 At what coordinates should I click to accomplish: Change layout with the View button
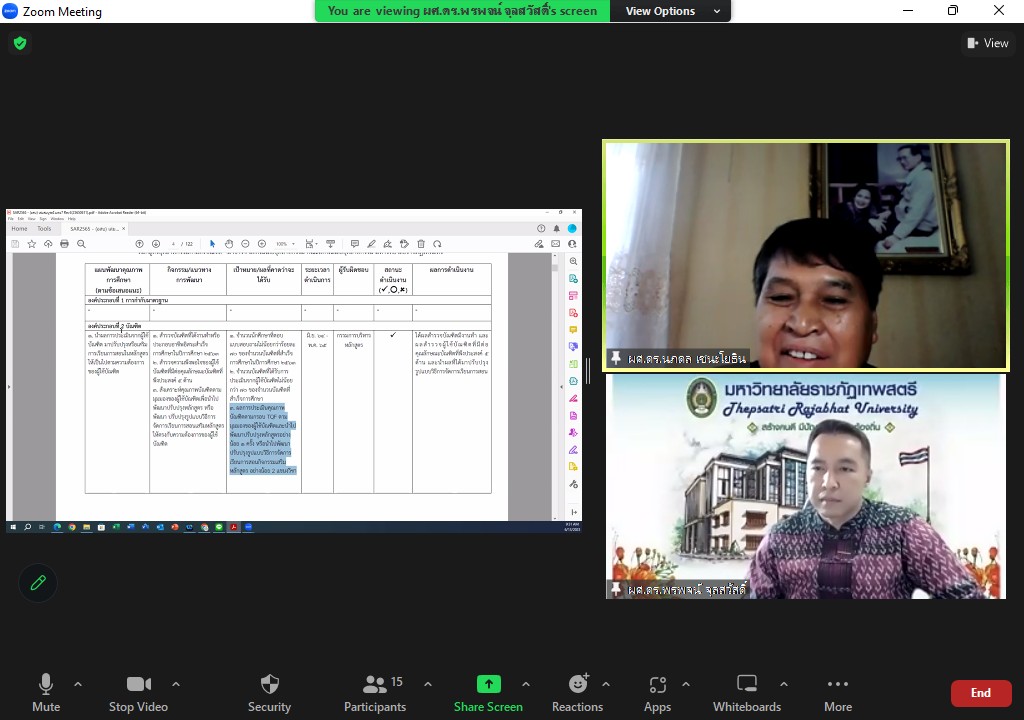pos(987,43)
